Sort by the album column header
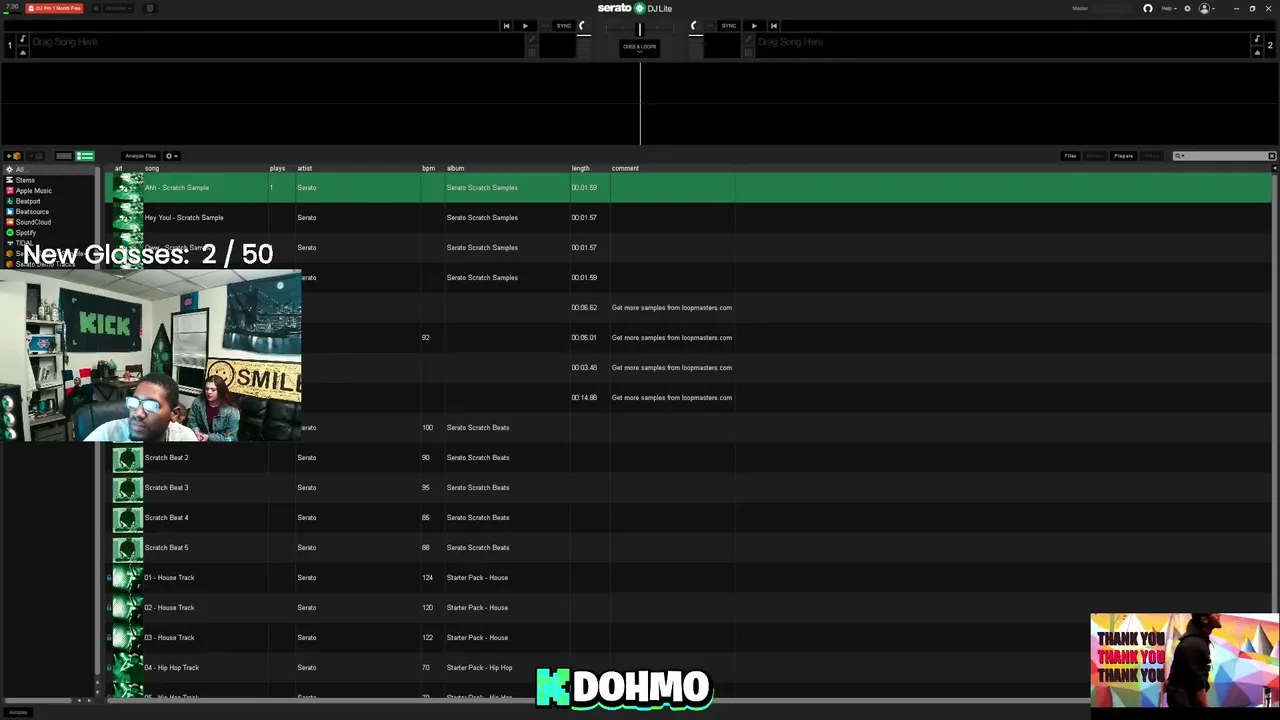Viewport: 1280px width, 720px height. [x=455, y=168]
